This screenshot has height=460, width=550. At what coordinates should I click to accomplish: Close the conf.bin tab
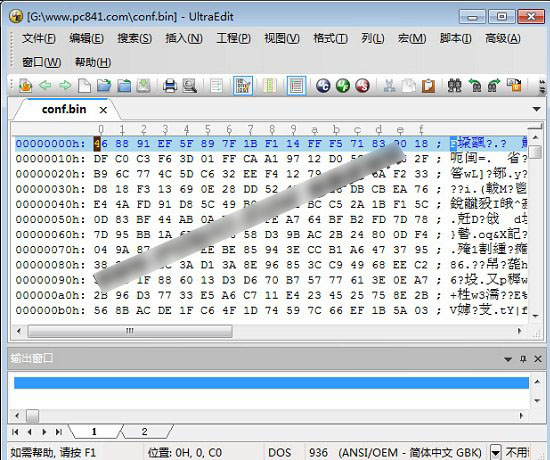tap(103, 110)
